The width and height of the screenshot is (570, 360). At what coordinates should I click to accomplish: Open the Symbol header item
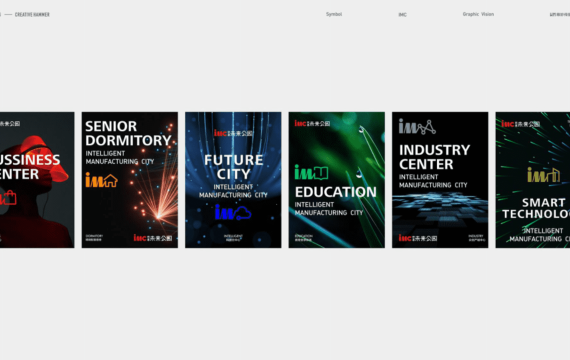pyautogui.click(x=334, y=14)
